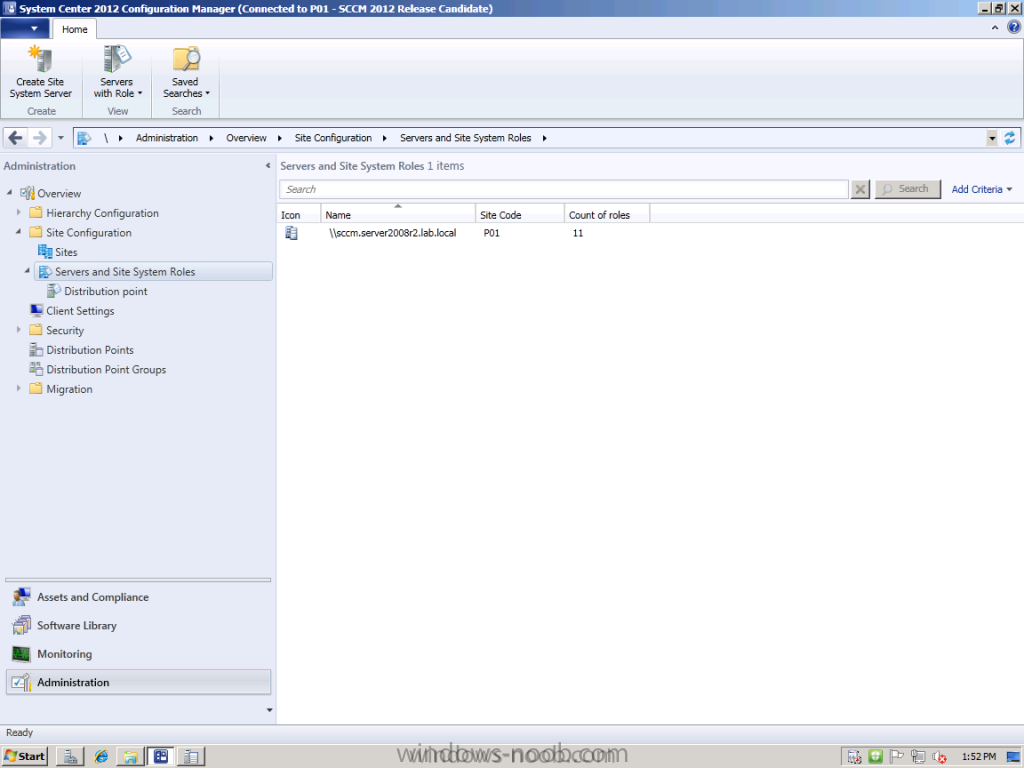Screen dimensions: 1024x768
Task: Click the taskbar clock showing 1:52 PM
Action: pos(979,756)
